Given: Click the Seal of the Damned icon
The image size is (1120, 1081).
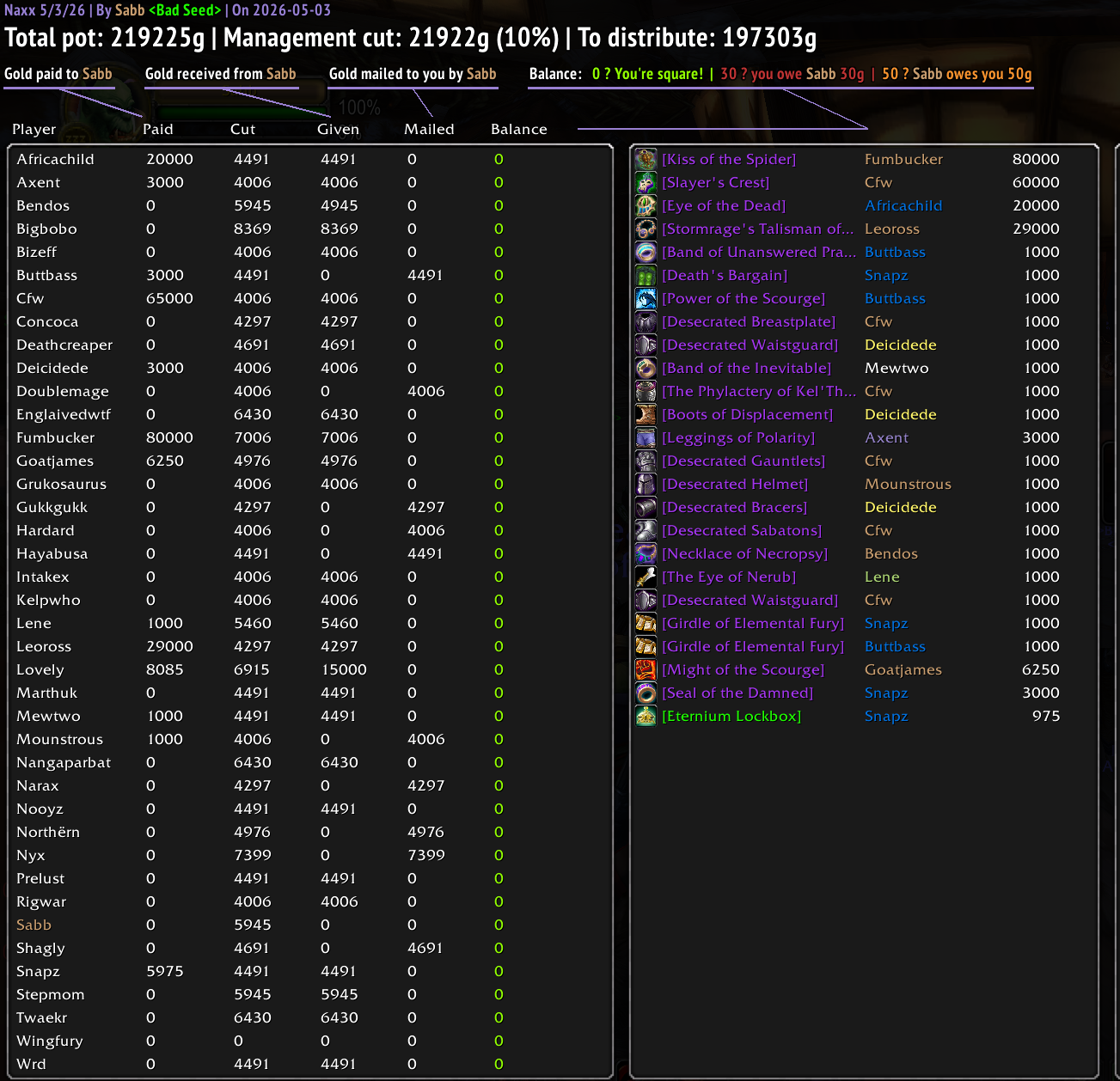Looking at the screenshot, I should (x=646, y=693).
